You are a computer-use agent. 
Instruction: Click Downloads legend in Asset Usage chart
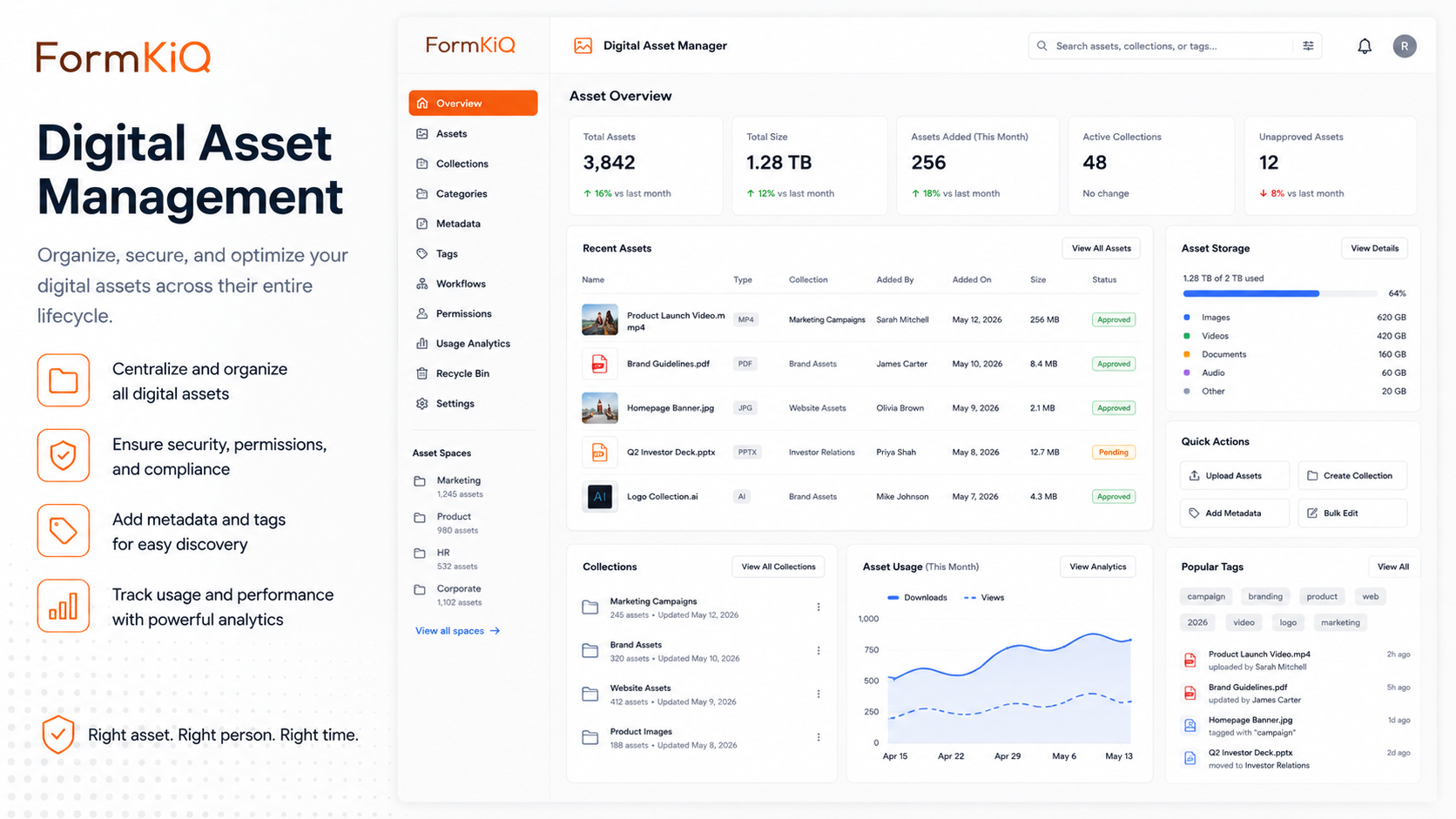click(x=917, y=598)
